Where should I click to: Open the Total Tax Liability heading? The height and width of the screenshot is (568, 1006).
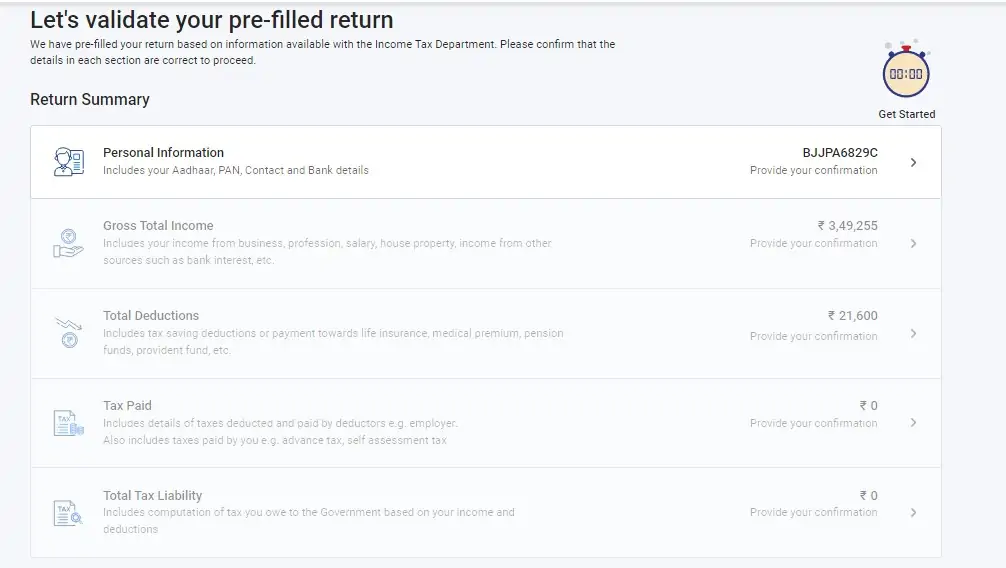click(153, 495)
